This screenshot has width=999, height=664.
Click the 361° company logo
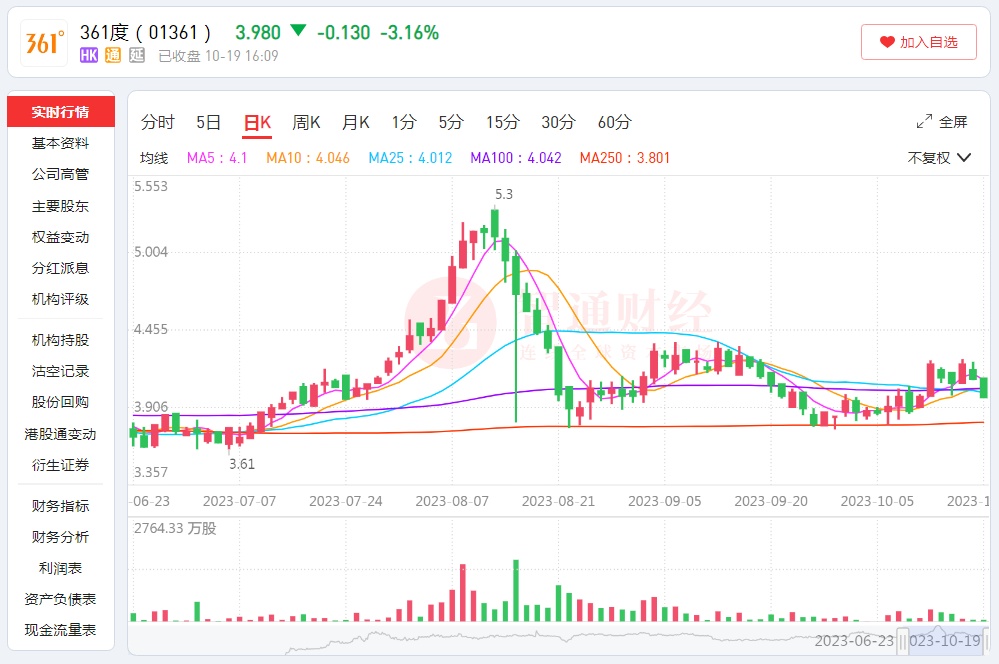pyautogui.click(x=44, y=43)
